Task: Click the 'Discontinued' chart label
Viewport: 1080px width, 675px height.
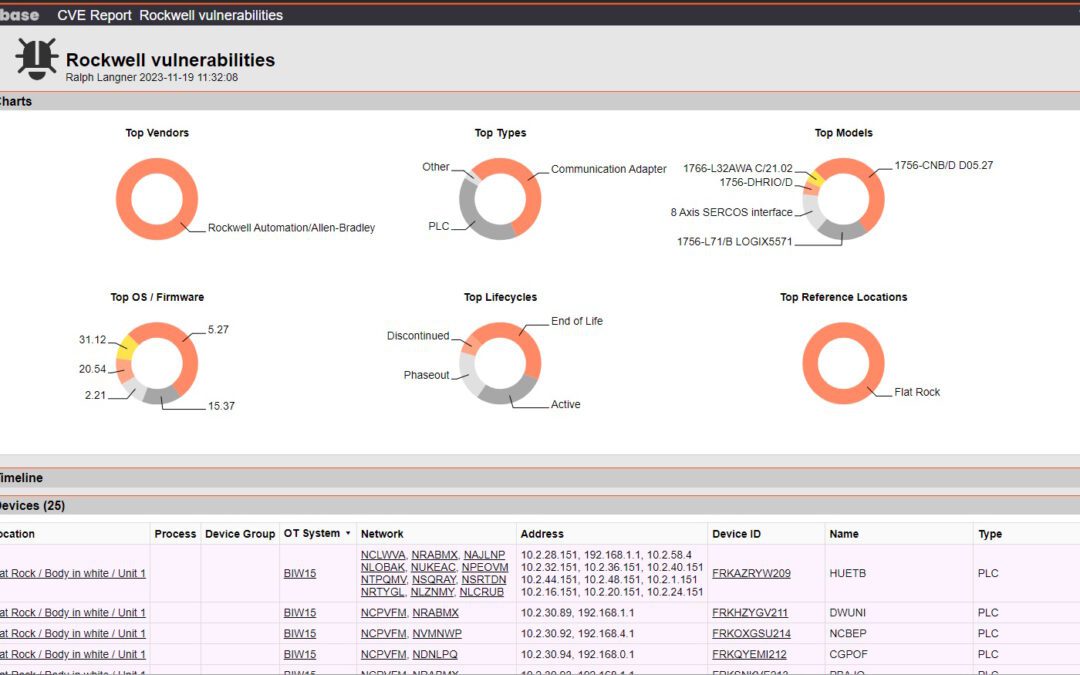Action: (x=418, y=335)
